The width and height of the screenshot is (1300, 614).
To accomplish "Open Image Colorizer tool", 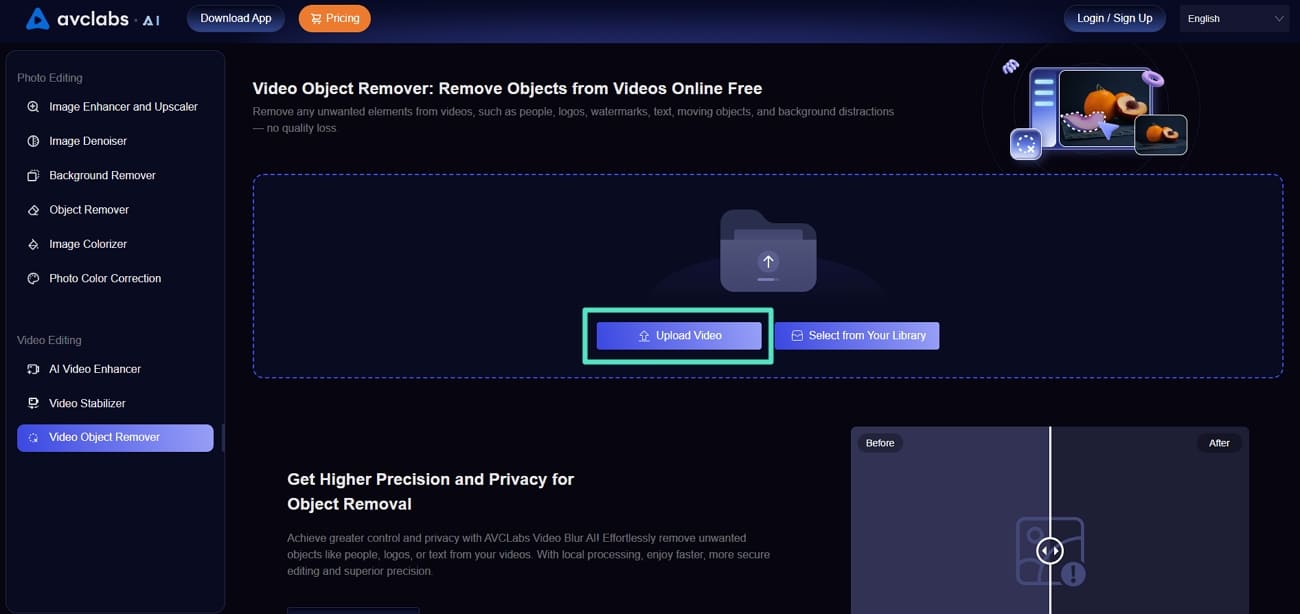I will [115, 244].
